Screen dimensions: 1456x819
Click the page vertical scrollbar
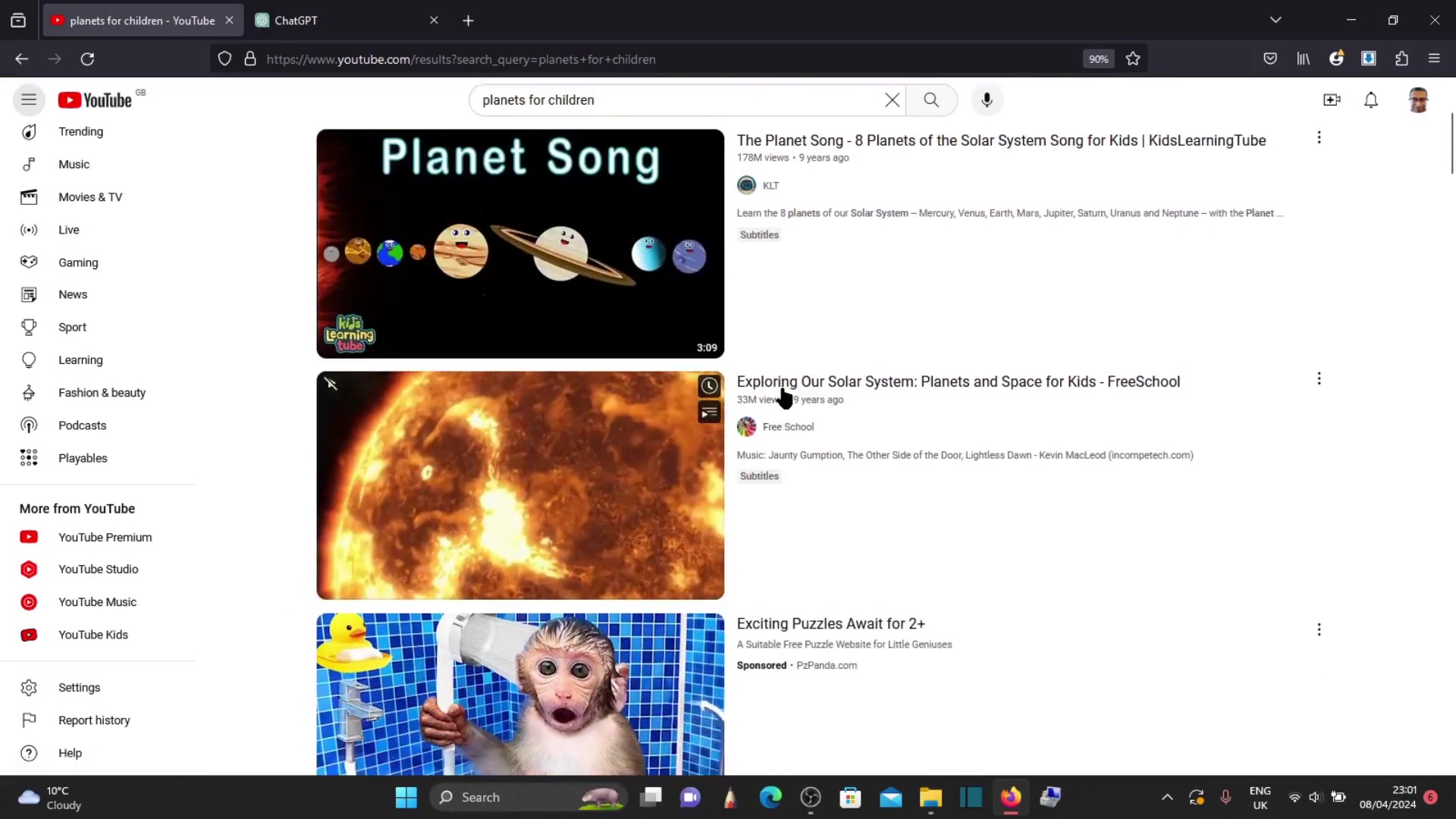tap(1451, 144)
